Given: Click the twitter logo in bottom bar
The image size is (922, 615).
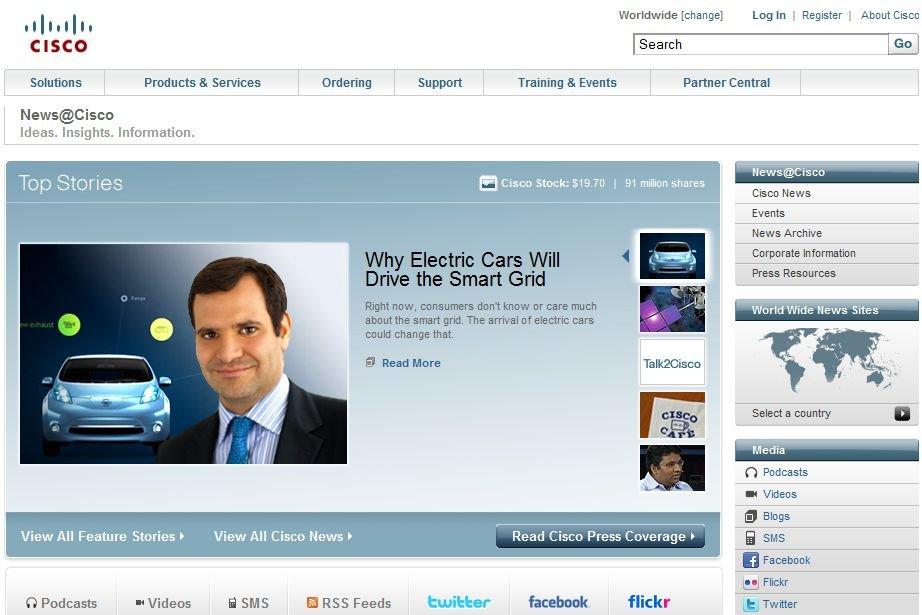Looking at the screenshot, I should pos(459,602).
